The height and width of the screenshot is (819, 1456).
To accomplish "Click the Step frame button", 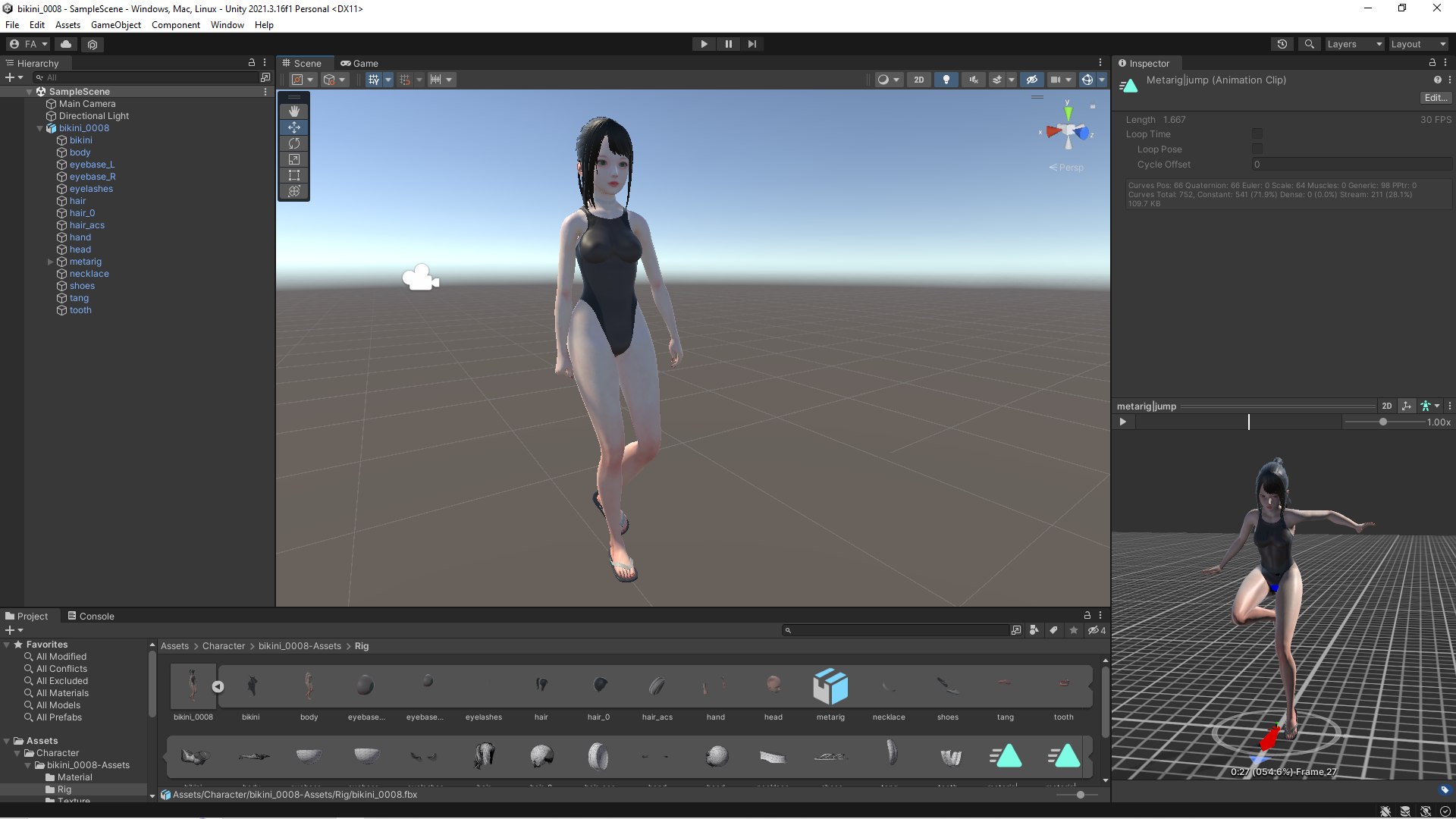I will click(752, 44).
